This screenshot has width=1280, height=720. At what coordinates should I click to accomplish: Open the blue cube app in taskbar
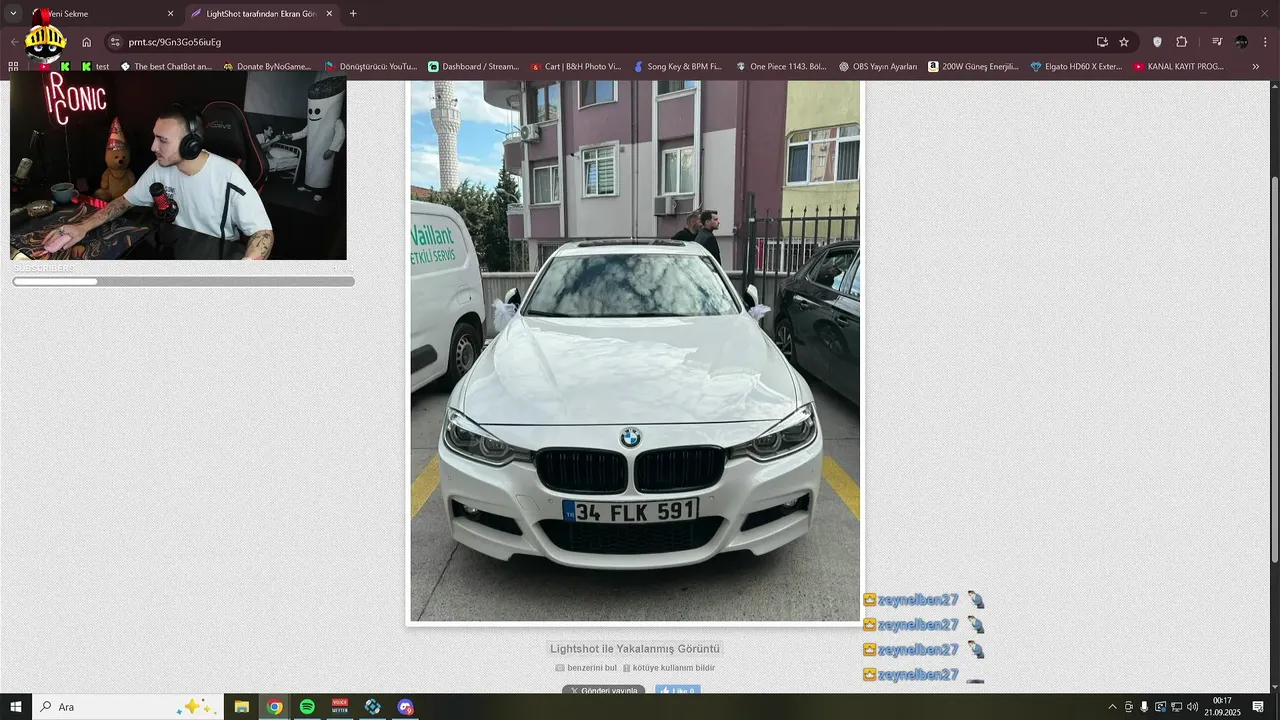click(373, 707)
